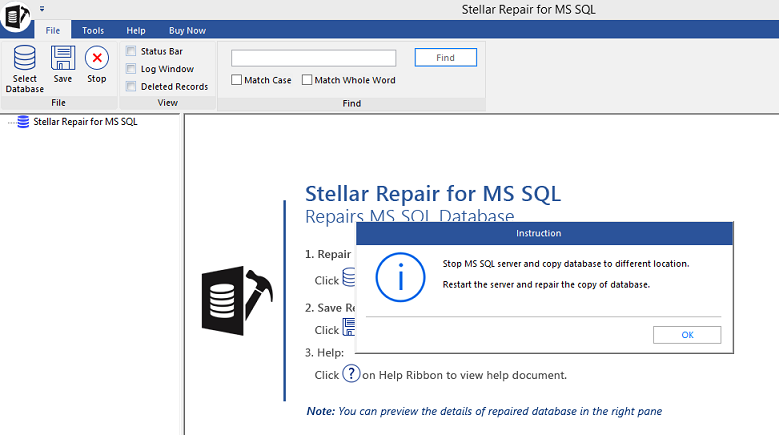
Task: Click the "Note: You can preview" text
Action: pyautogui.click(x=484, y=411)
